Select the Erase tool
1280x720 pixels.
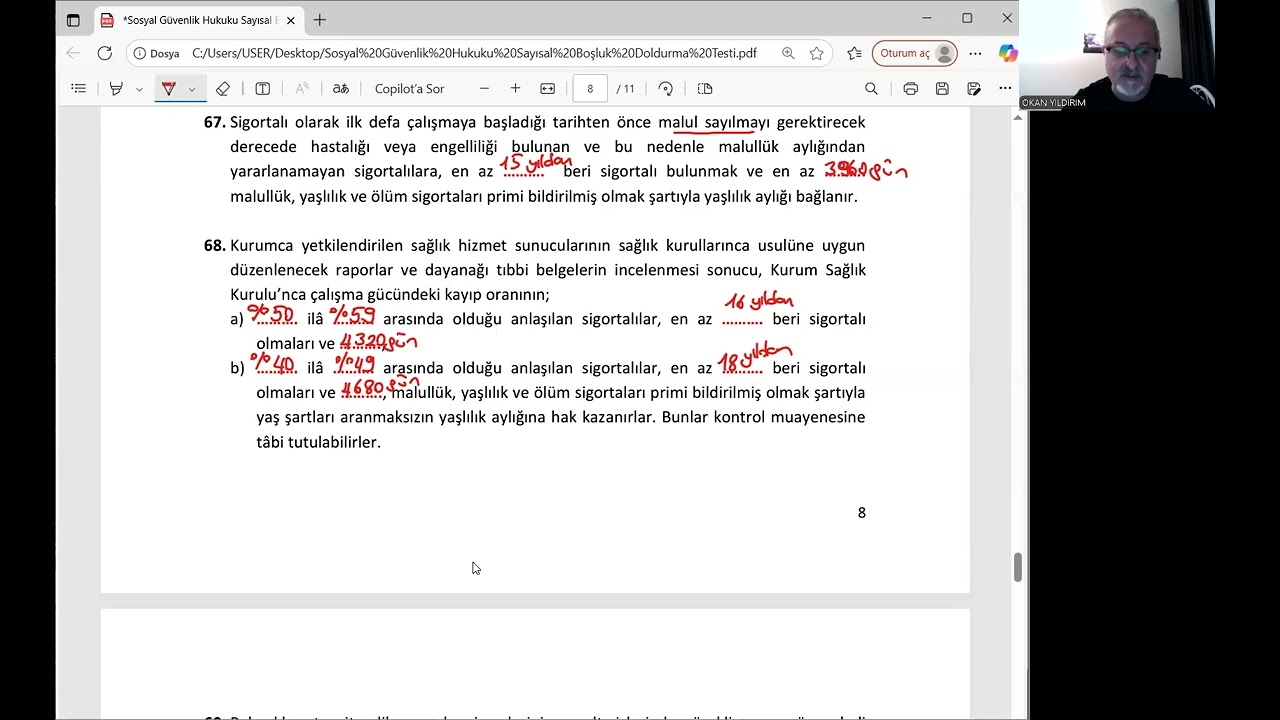tap(223, 89)
